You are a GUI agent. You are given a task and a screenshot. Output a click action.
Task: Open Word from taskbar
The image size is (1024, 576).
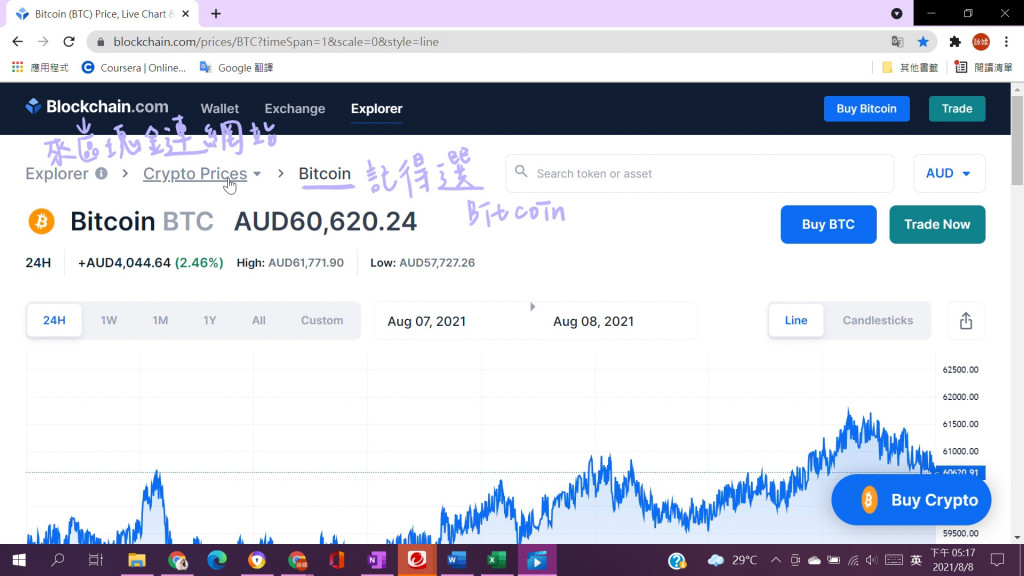(x=456, y=560)
